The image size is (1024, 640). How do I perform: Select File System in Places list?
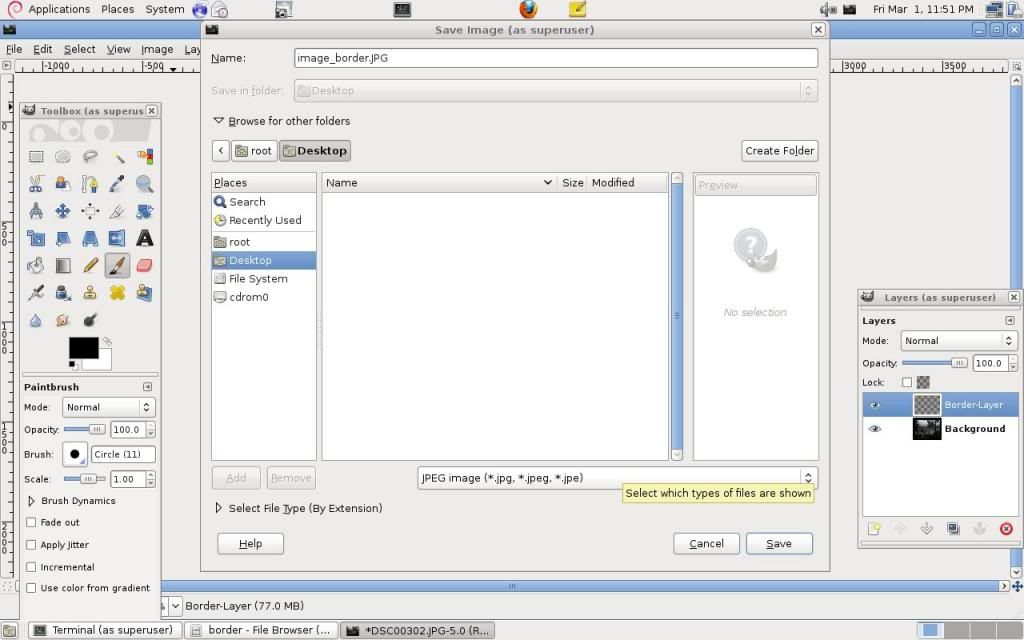click(x=264, y=279)
